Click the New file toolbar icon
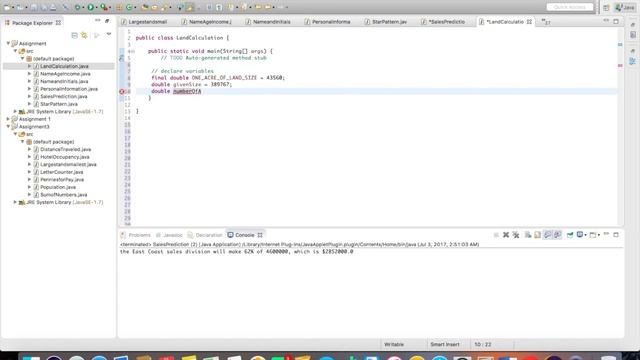 [x=7, y=7]
